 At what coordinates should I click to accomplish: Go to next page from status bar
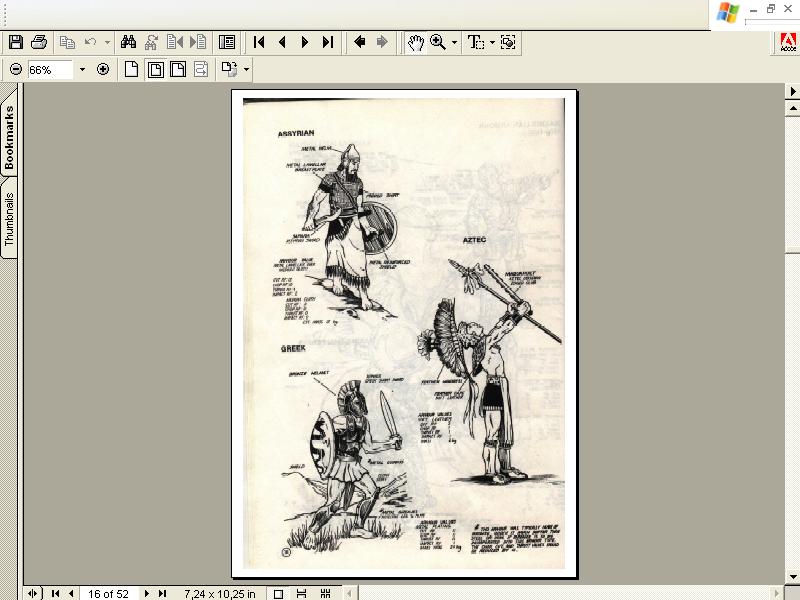[147, 593]
